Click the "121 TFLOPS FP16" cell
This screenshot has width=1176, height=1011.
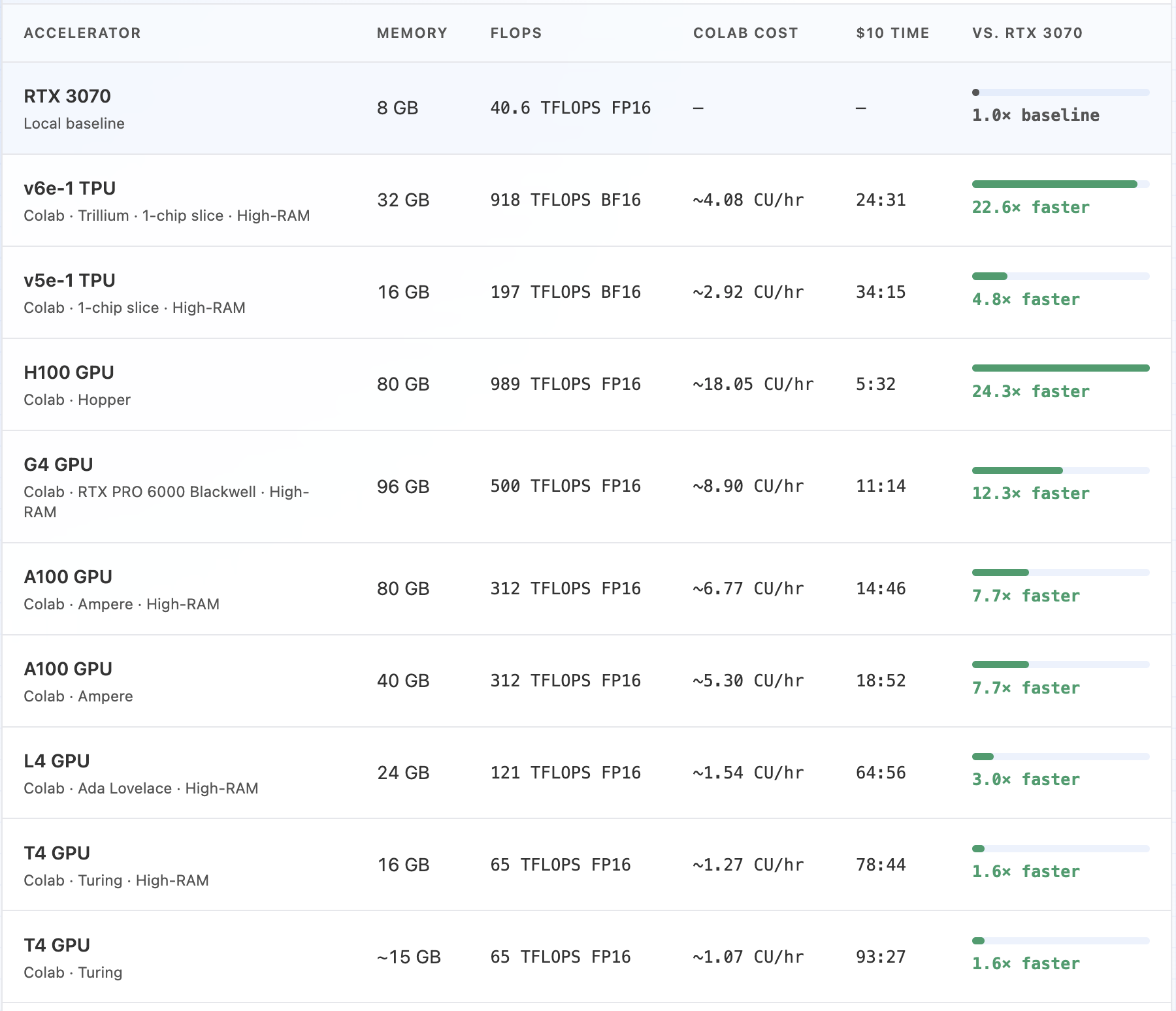coord(565,773)
